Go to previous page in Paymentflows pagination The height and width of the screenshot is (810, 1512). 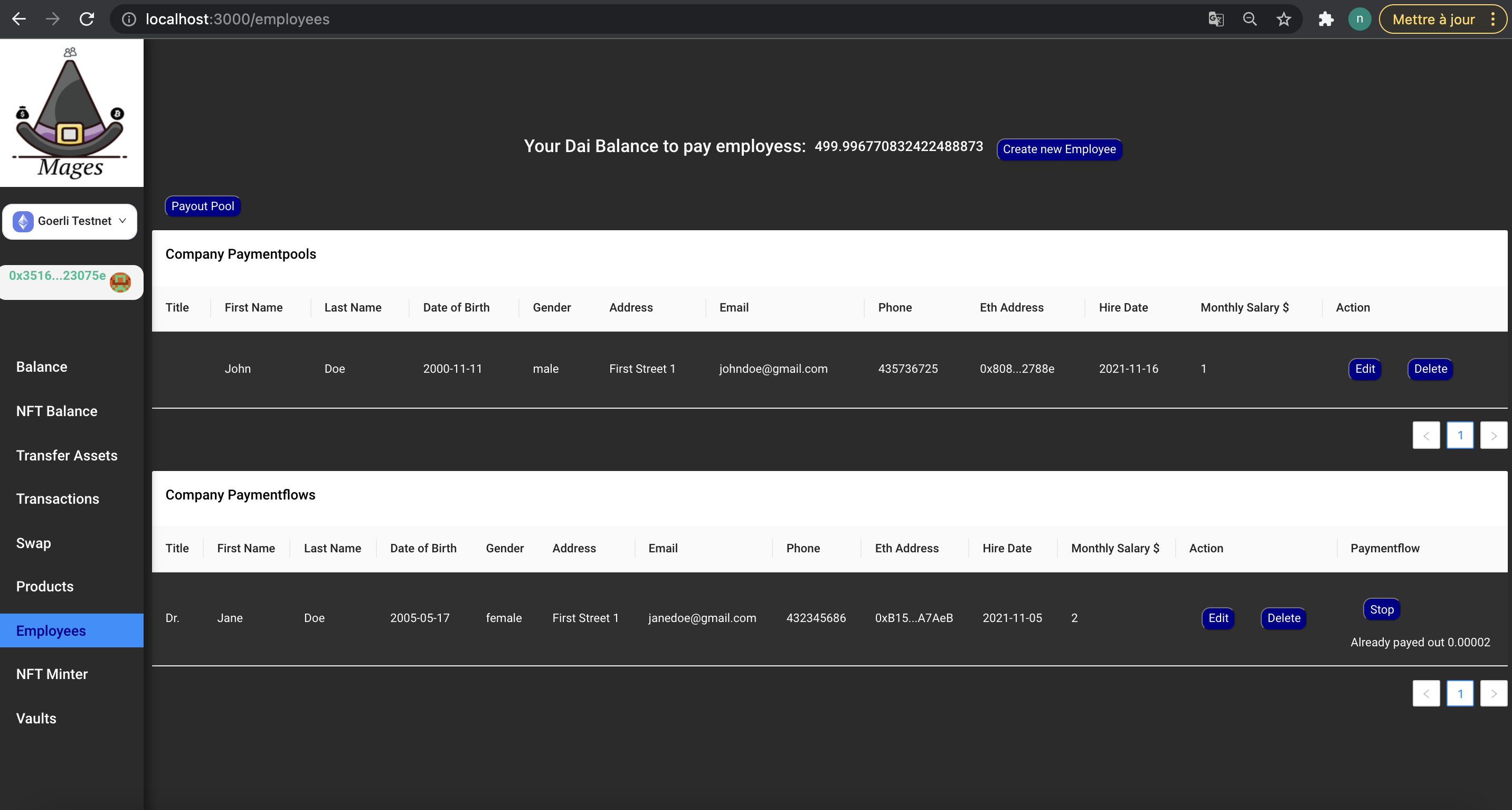pyautogui.click(x=1426, y=694)
